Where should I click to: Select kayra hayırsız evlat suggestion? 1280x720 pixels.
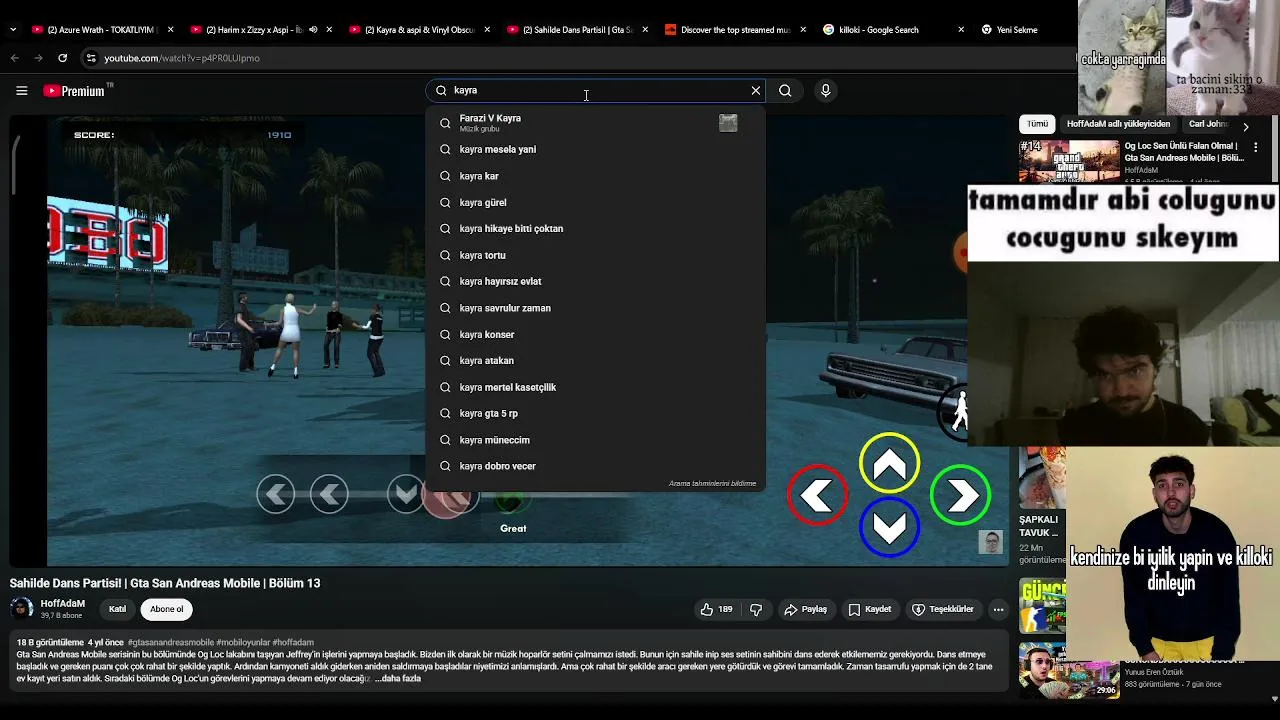tap(596, 281)
